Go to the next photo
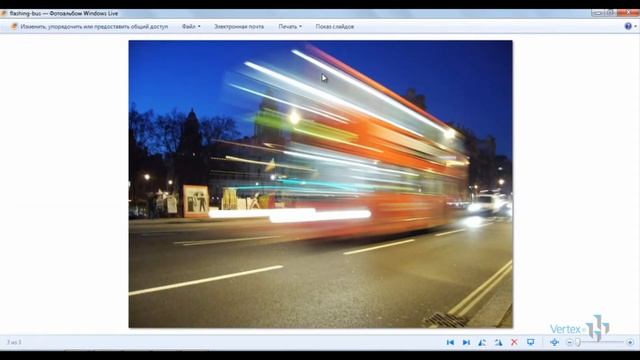Image resolution: width=640 pixels, height=360 pixels. point(466,342)
